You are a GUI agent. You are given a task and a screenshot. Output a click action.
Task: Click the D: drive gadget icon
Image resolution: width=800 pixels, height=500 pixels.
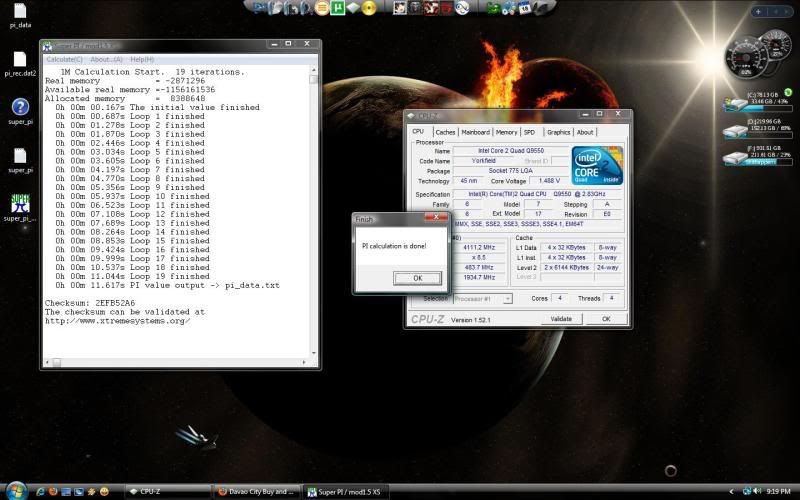[x=735, y=132]
